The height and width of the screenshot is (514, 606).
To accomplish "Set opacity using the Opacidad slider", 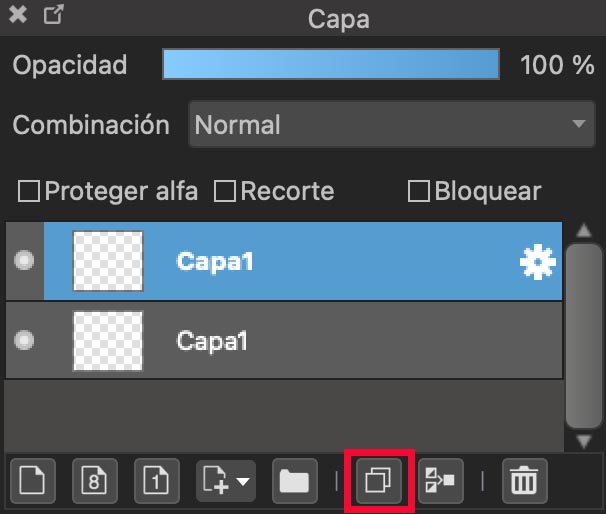I will (331, 64).
